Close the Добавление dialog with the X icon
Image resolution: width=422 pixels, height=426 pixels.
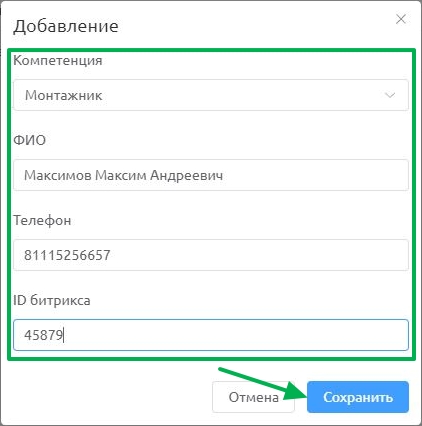[401, 19]
